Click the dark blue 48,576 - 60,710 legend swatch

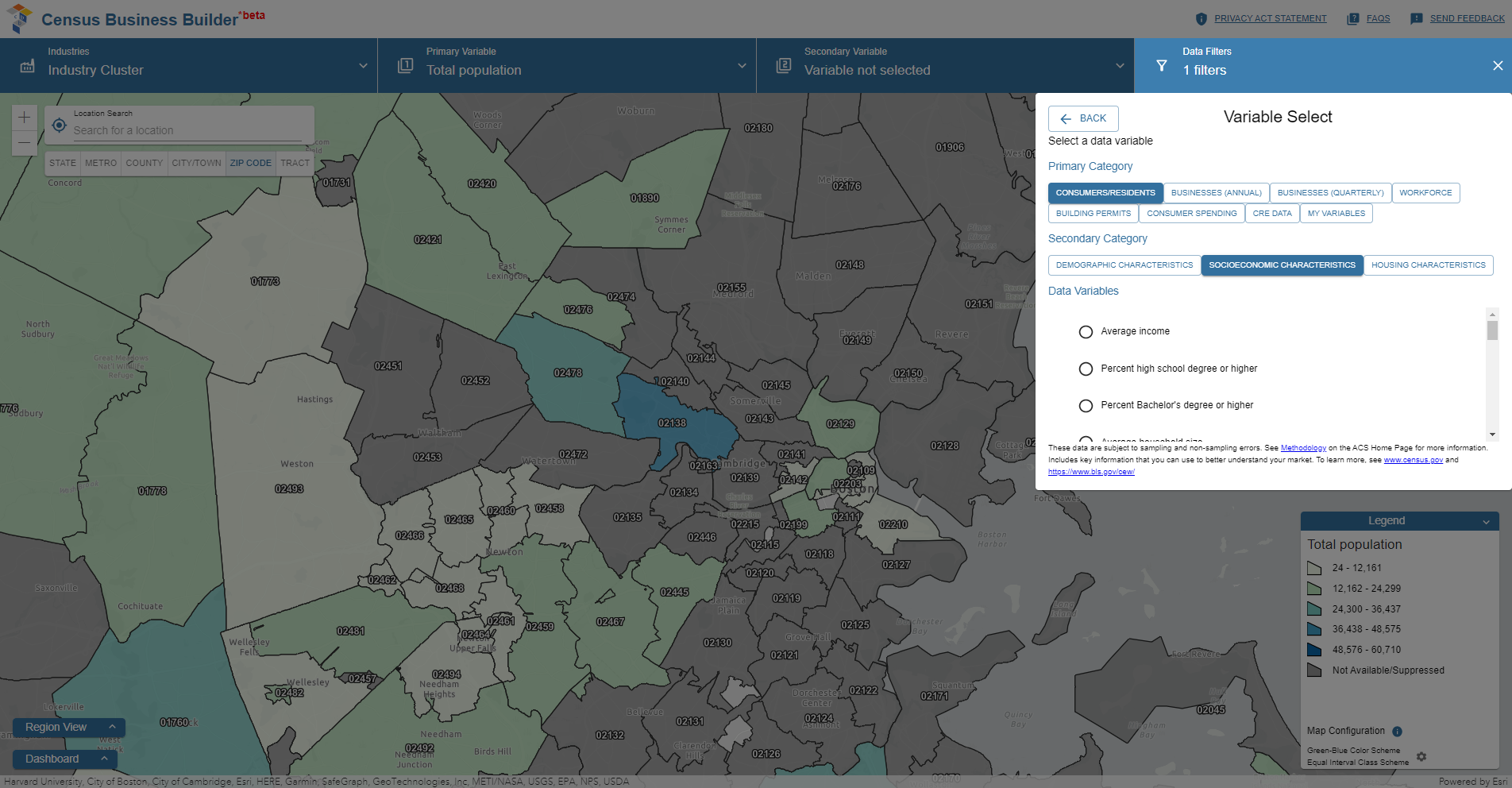pos(1315,649)
